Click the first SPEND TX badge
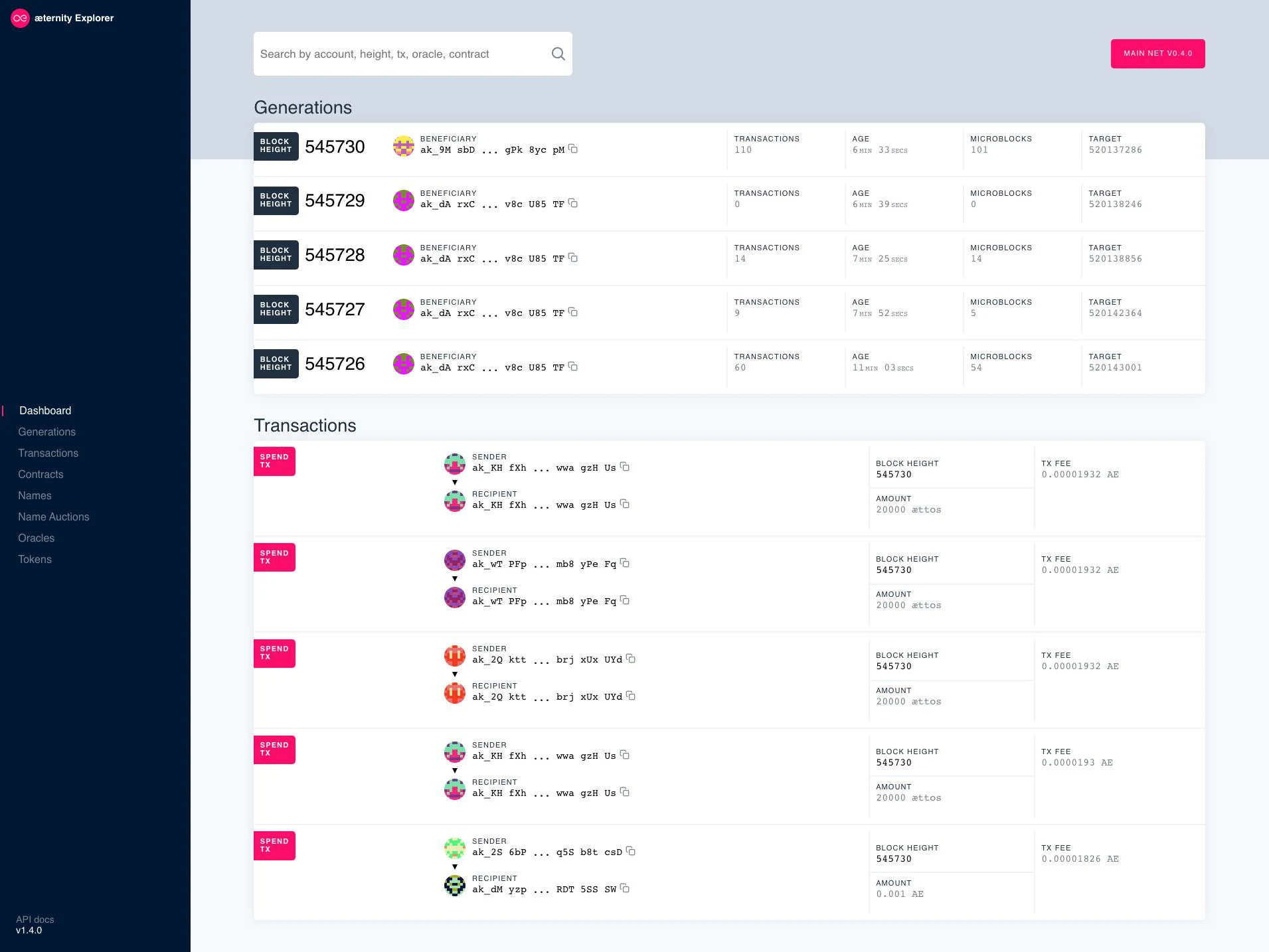The height and width of the screenshot is (952, 1269). 274,461
